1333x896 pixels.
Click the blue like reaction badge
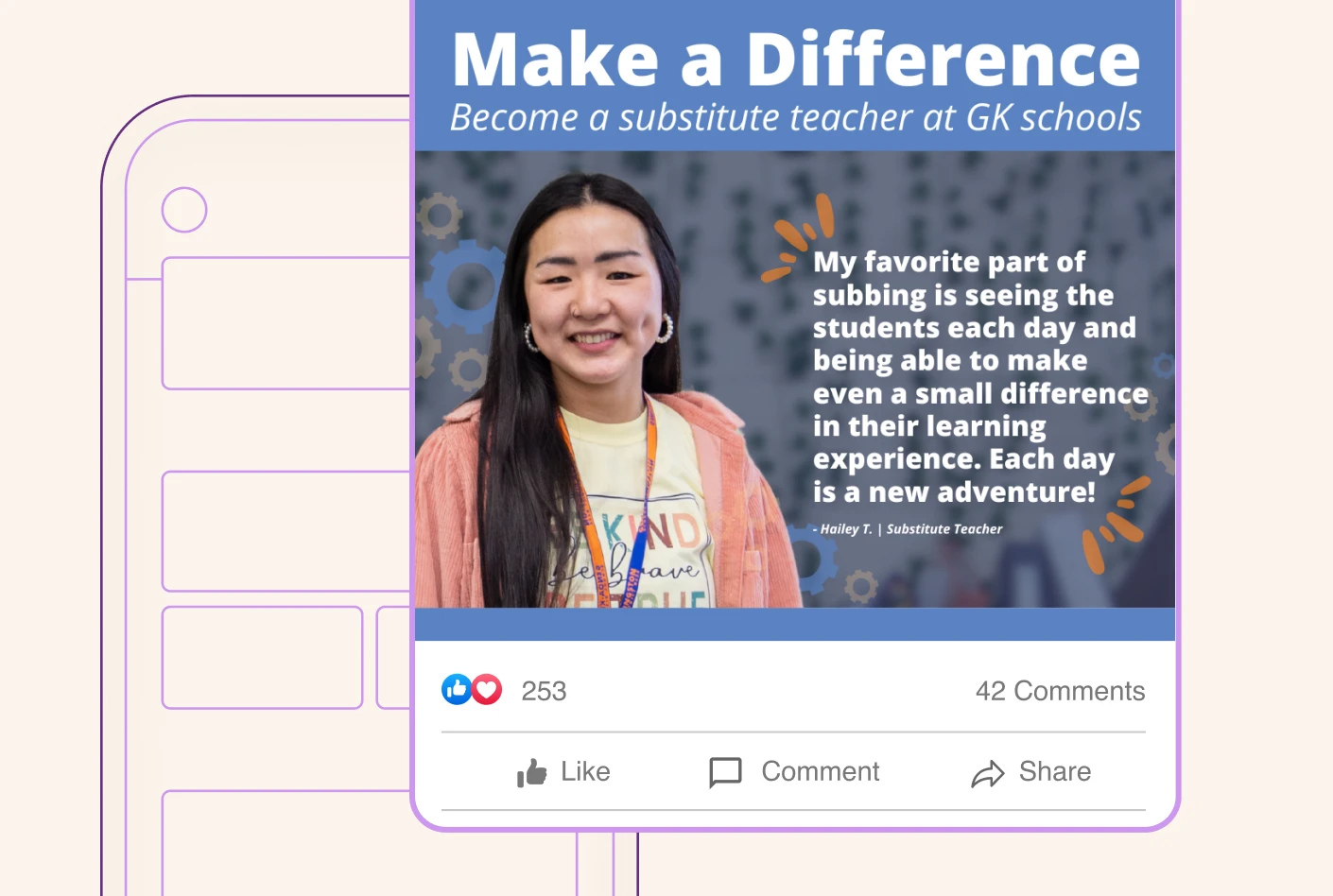[457, 690]
